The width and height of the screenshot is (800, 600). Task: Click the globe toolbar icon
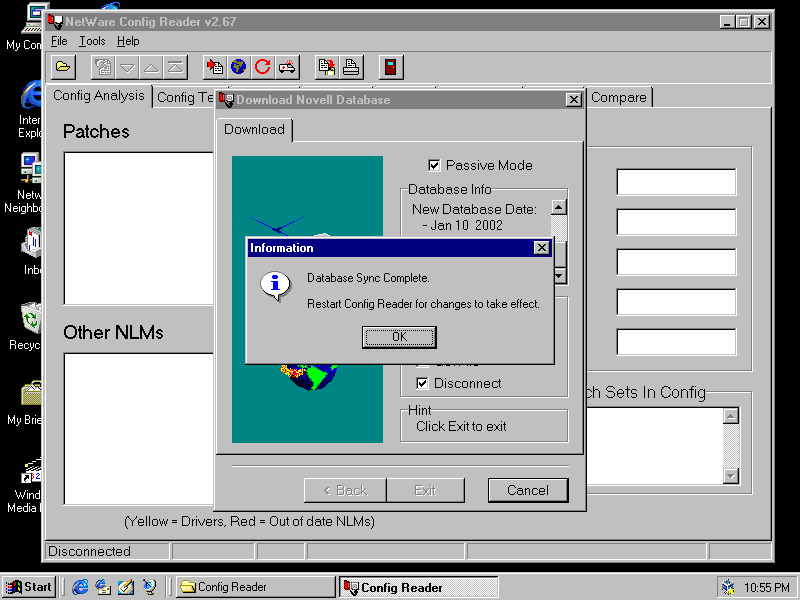tap(239, 67)
